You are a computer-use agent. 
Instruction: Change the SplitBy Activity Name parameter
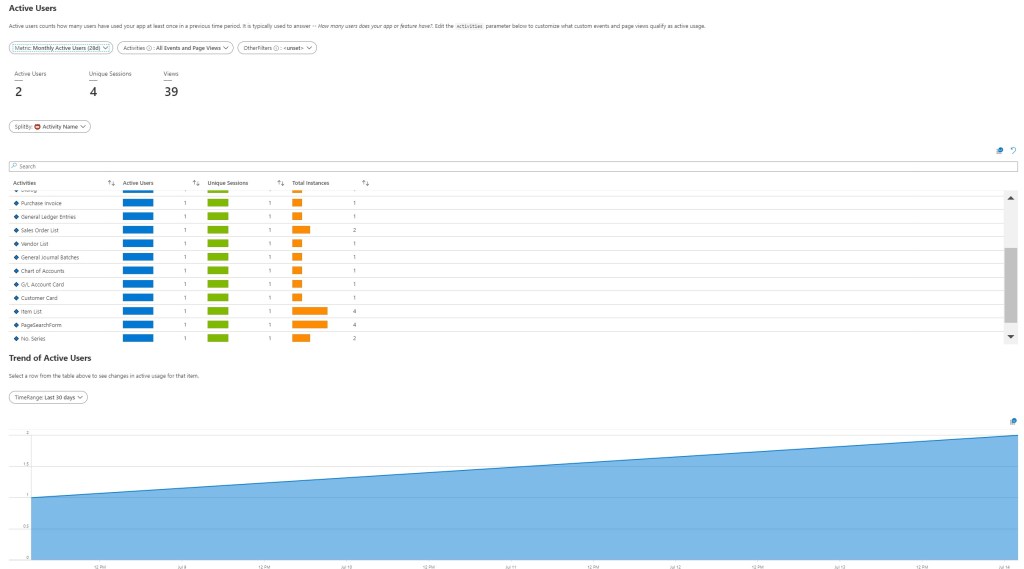(x=50, y=127)
